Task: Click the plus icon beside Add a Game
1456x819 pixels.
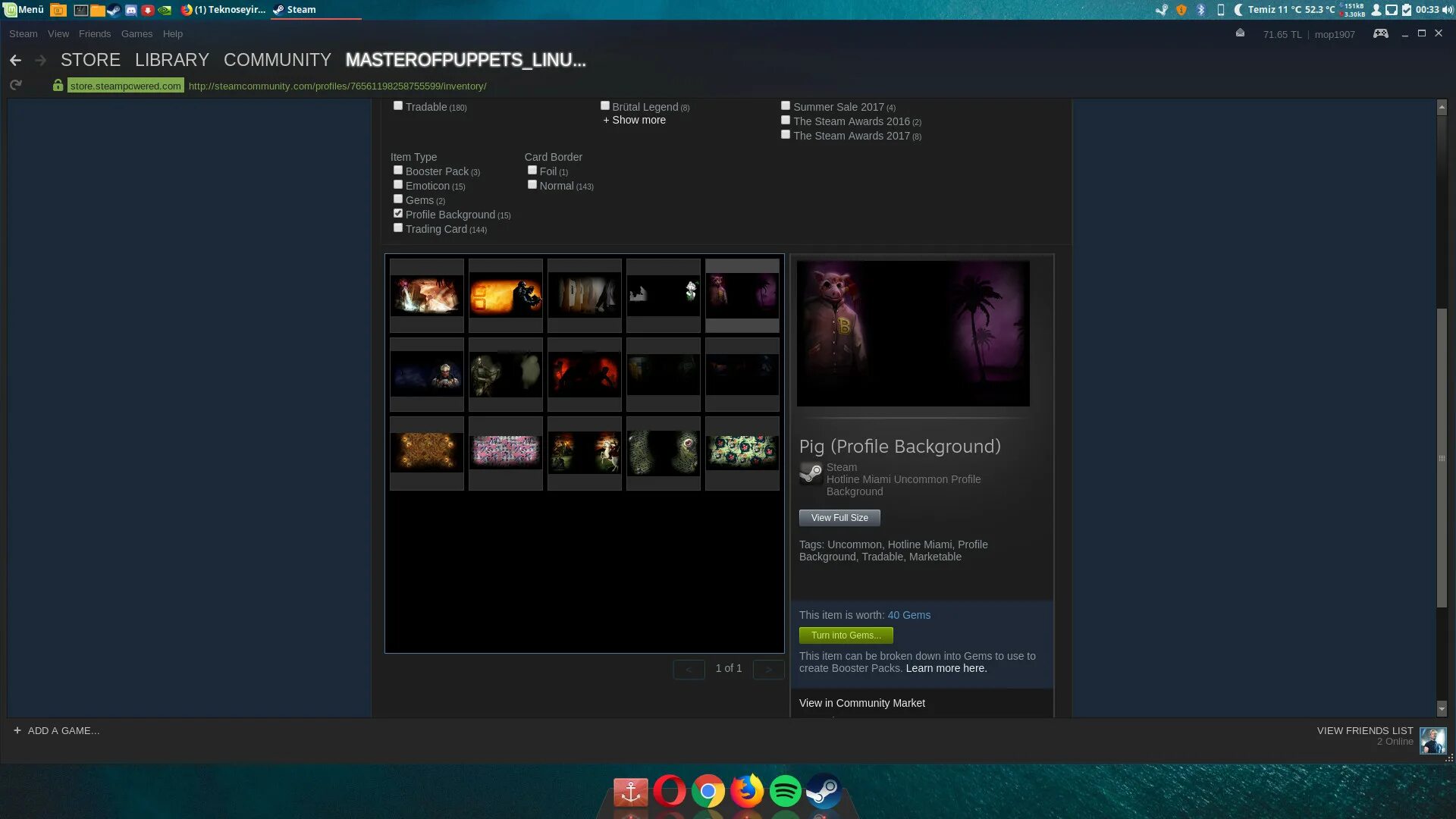Action: coord(17,730)
